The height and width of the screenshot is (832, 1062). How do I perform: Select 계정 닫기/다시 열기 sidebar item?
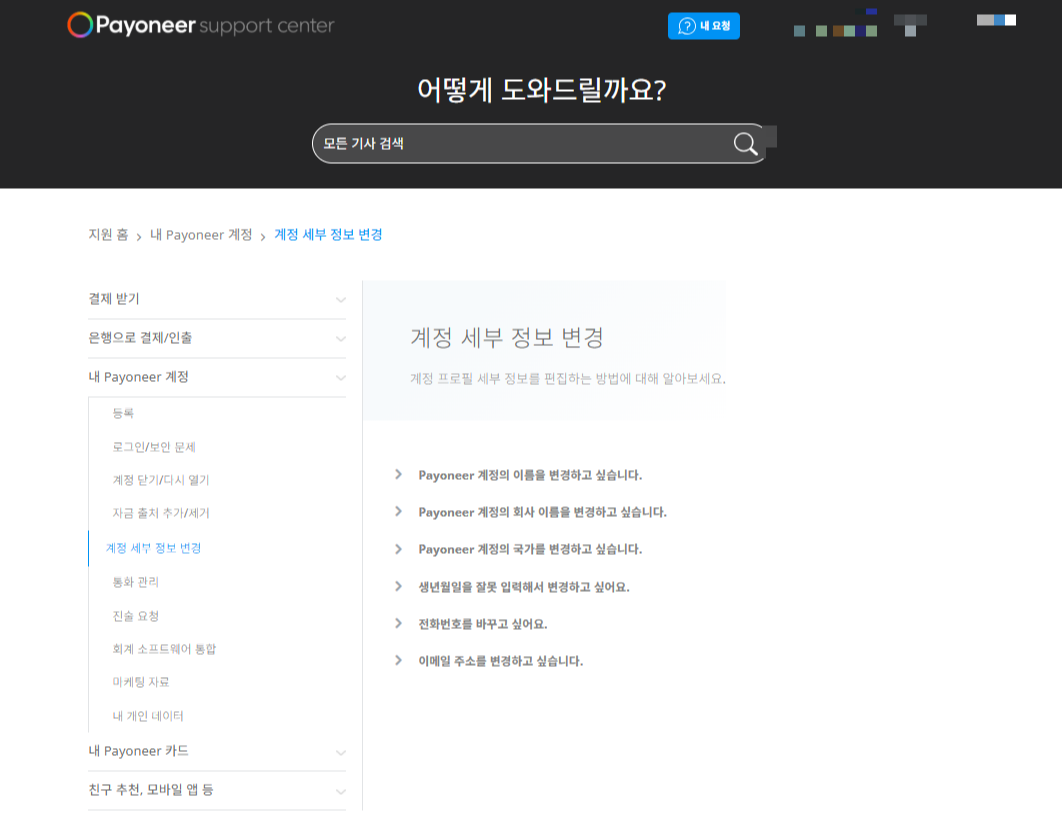coord(161,480)
